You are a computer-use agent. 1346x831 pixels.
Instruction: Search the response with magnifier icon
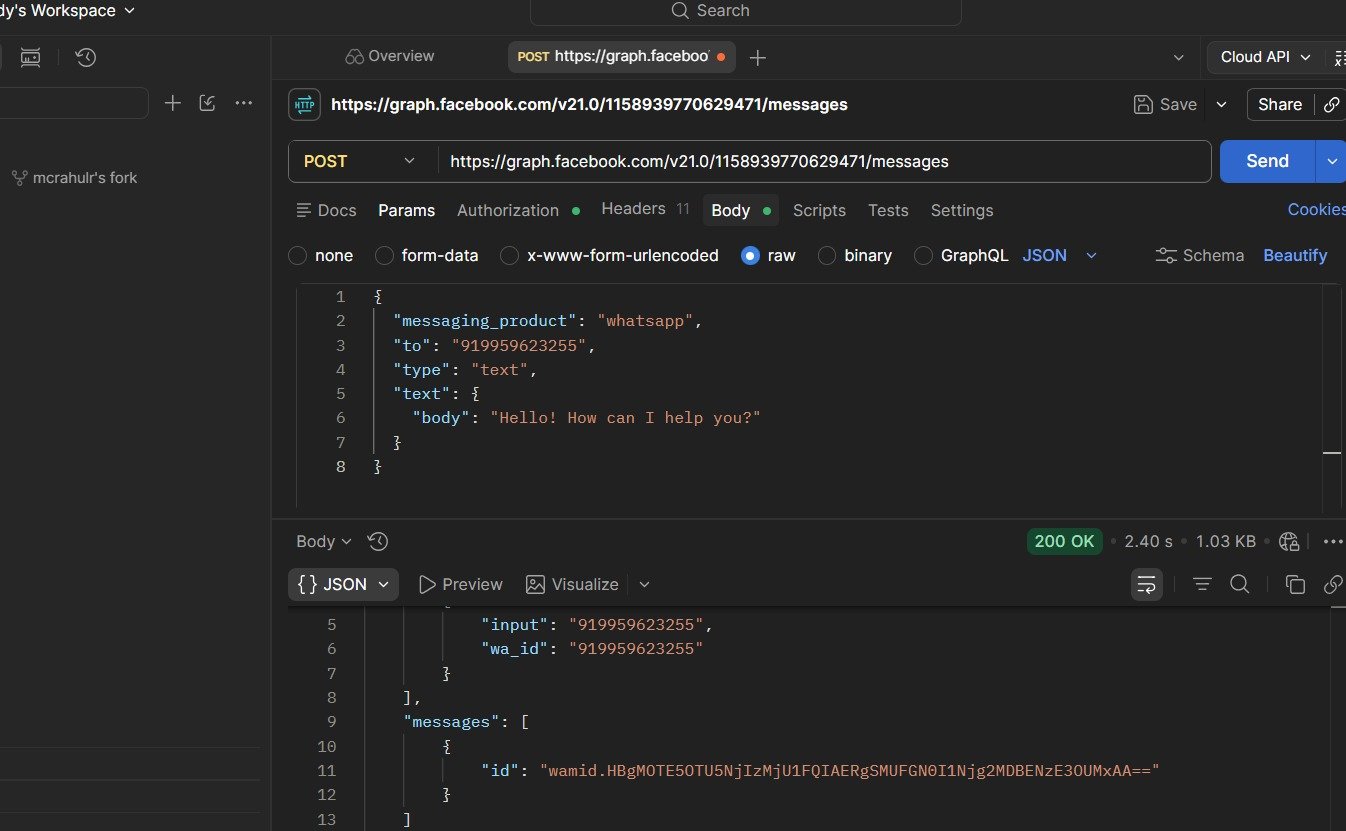click(x=1239, y=584)
